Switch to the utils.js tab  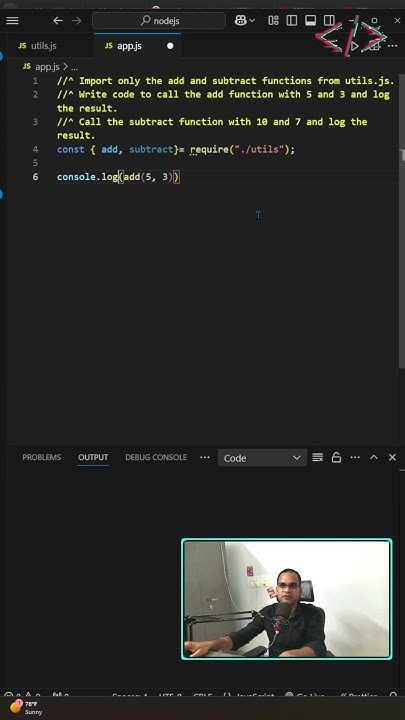tap(44, 46)
